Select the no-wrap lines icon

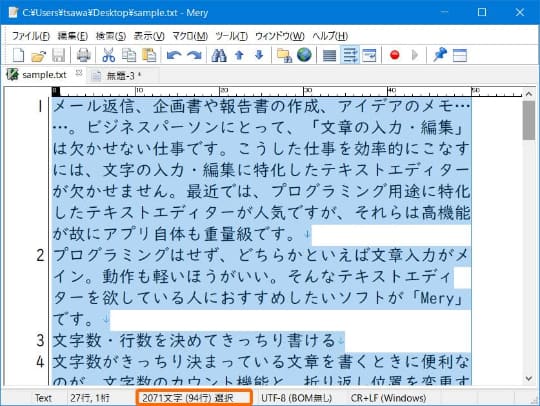(x=330, y=55)
